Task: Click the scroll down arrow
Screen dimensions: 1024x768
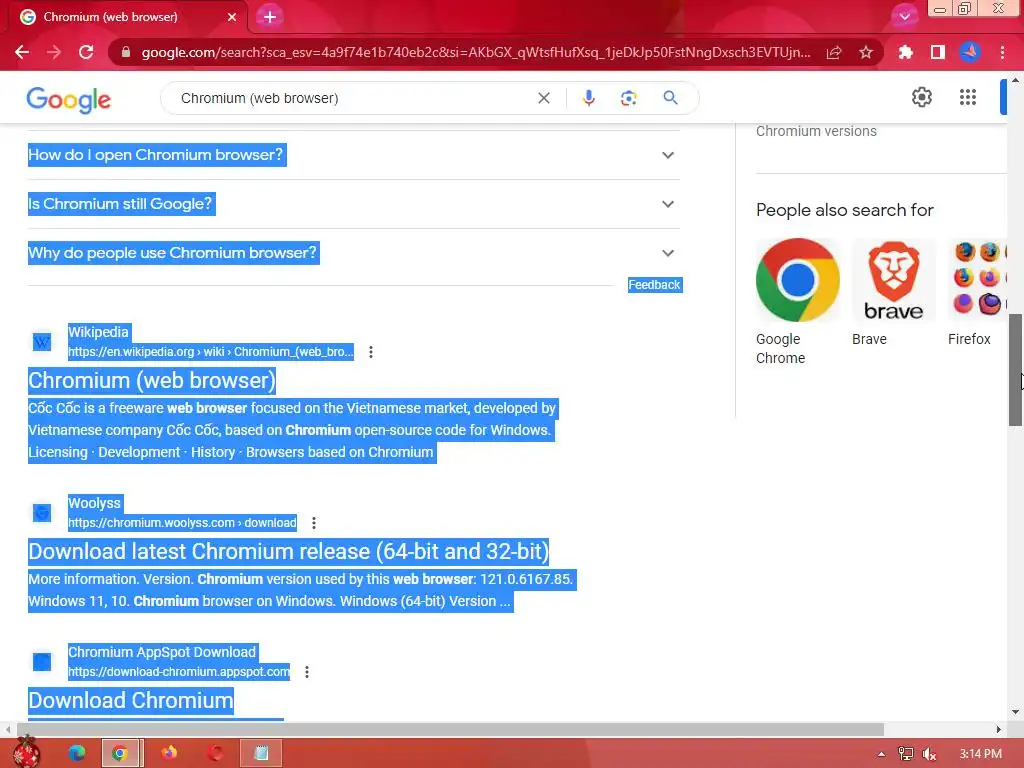Action: coord(1015,712)
